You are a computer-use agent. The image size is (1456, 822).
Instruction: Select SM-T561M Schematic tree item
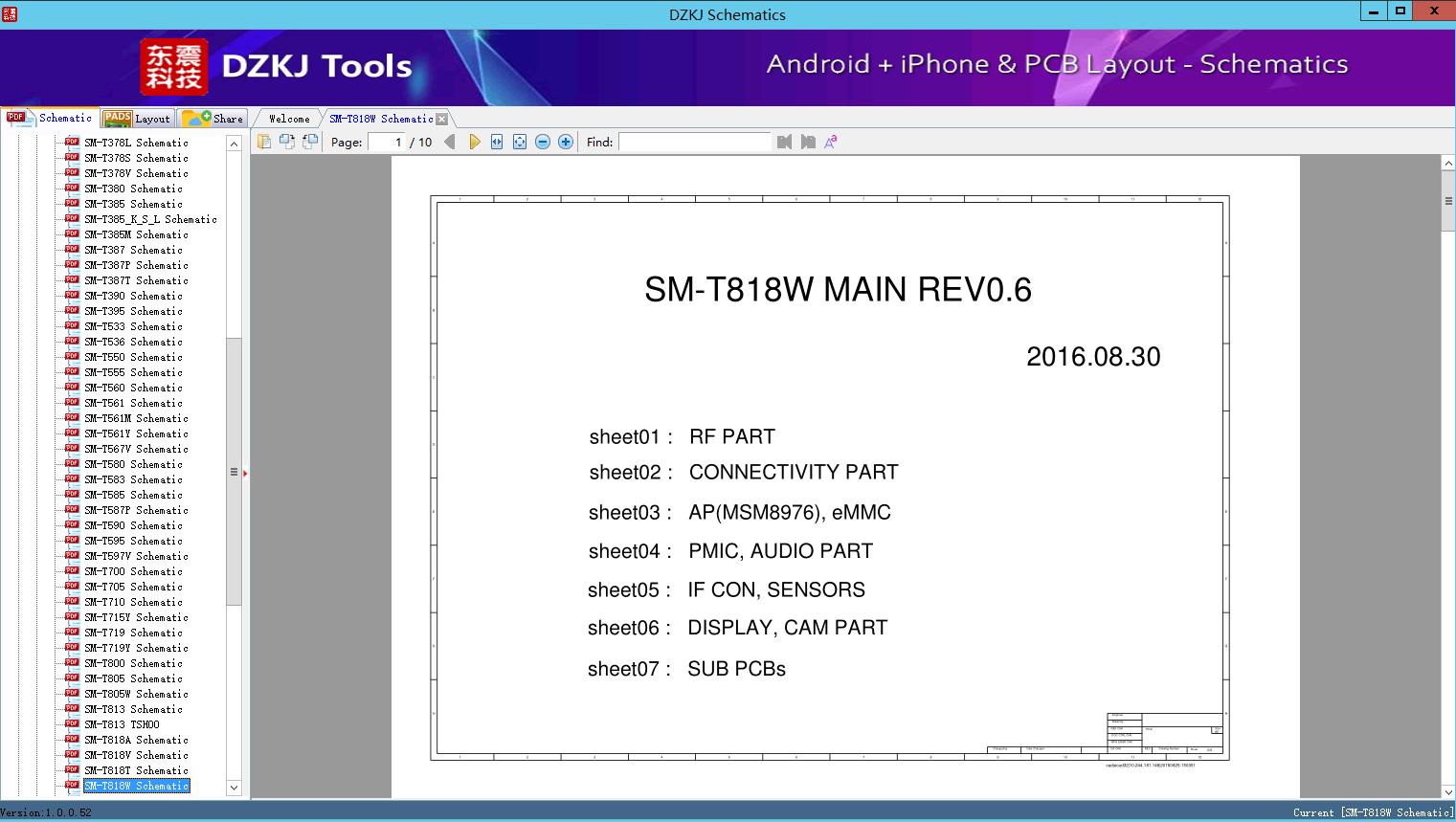point(136,418)
